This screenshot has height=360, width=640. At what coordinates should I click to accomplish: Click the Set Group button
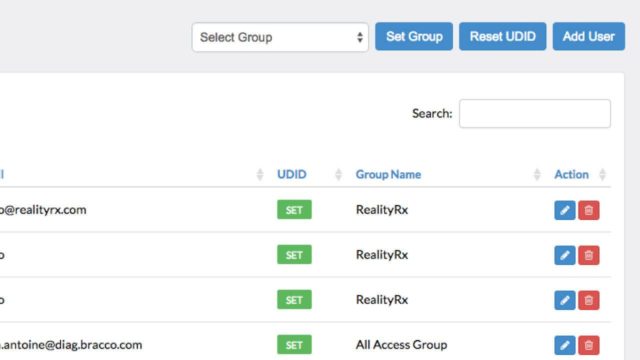pyautogui.click(x=414, y=36)
